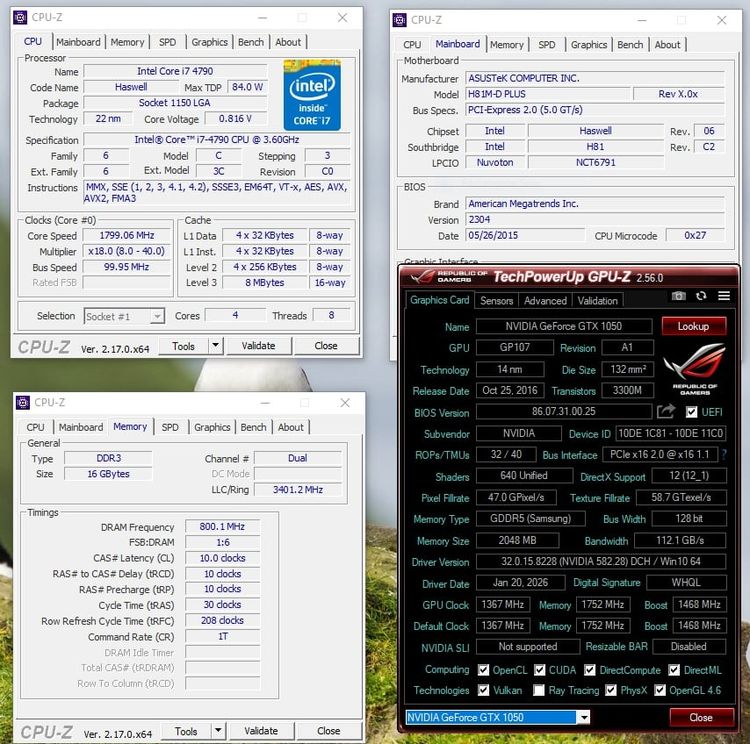Enable the Ray Tracing checkbox
The image size is (750, 744).
[x=539, y=690]
